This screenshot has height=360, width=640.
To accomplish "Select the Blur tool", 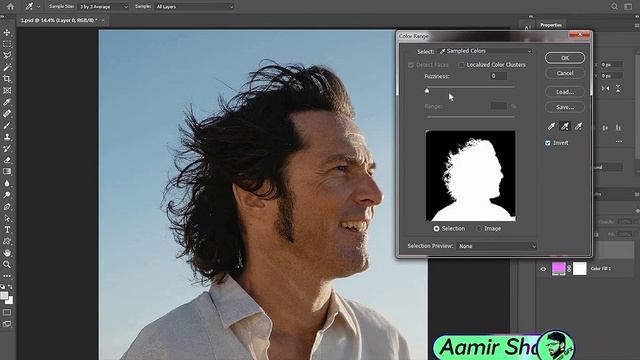I will 7,183.
